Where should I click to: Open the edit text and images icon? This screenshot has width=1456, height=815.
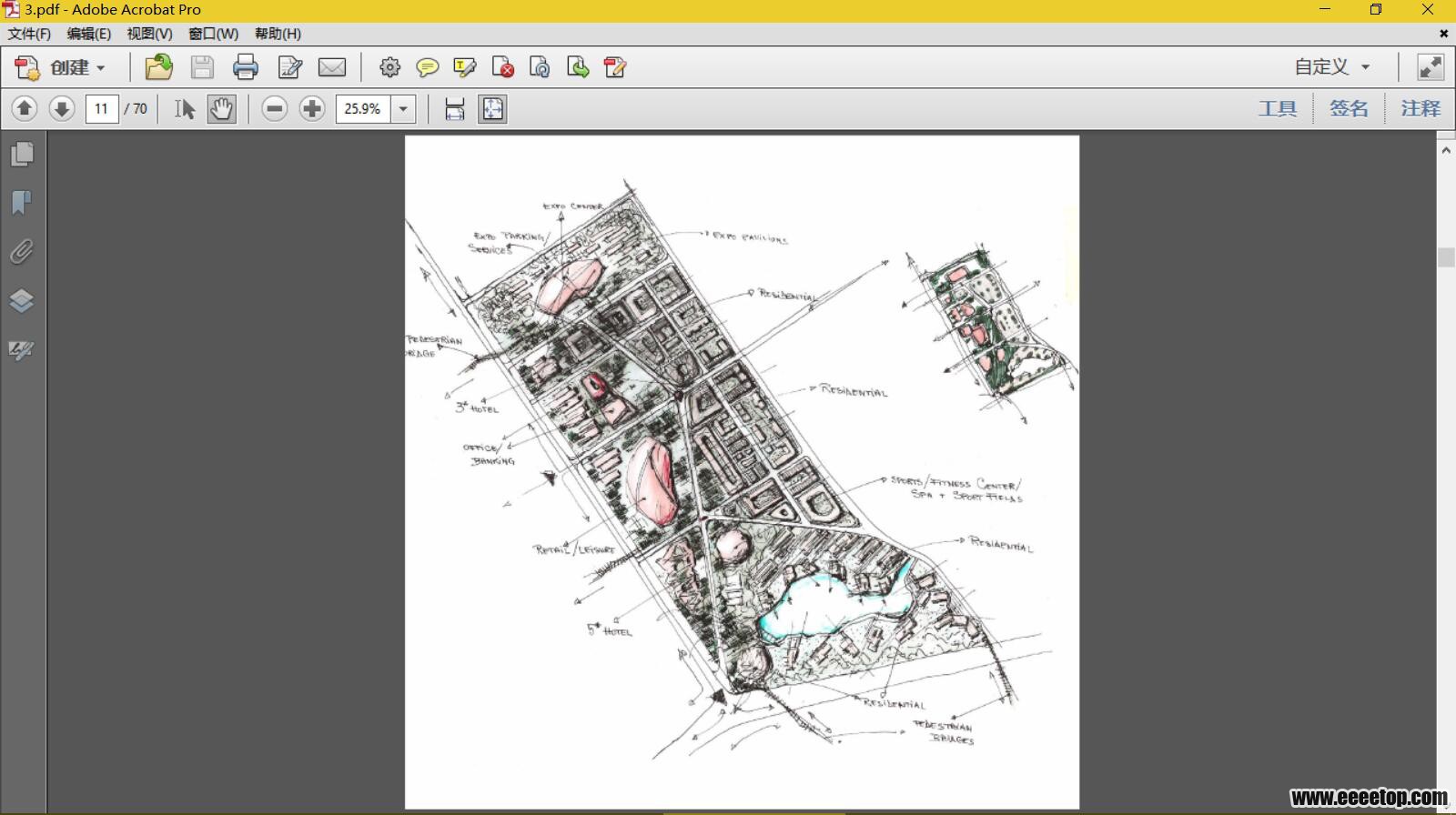point(289,67)
